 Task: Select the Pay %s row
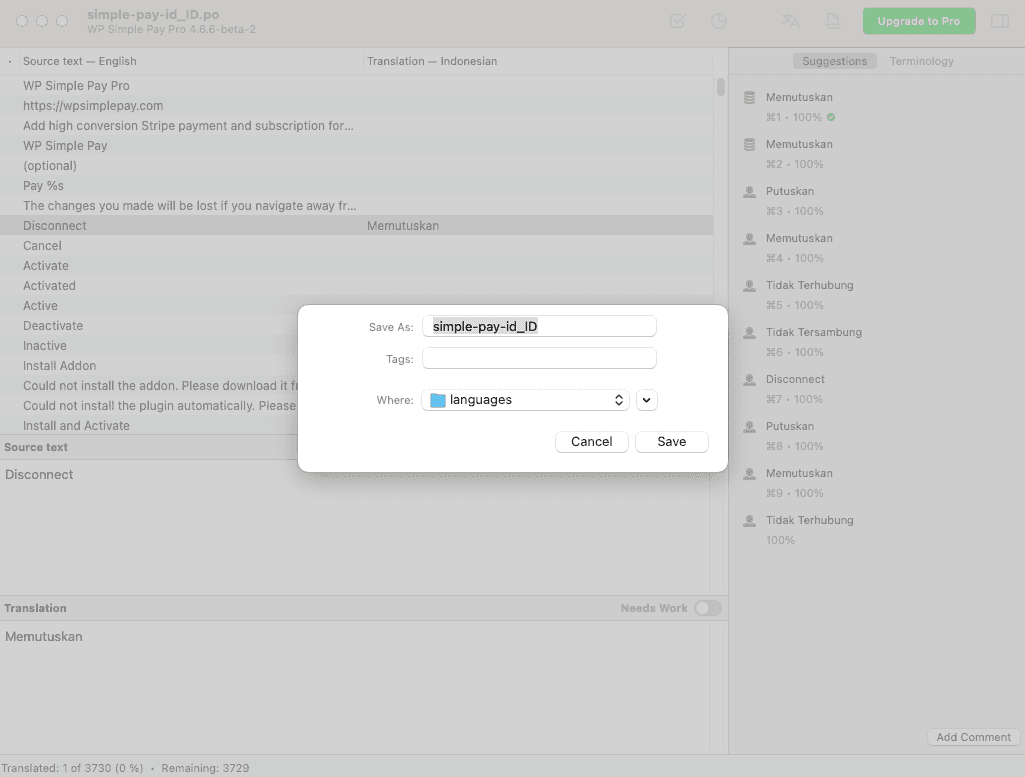click(x=356, y=186)
